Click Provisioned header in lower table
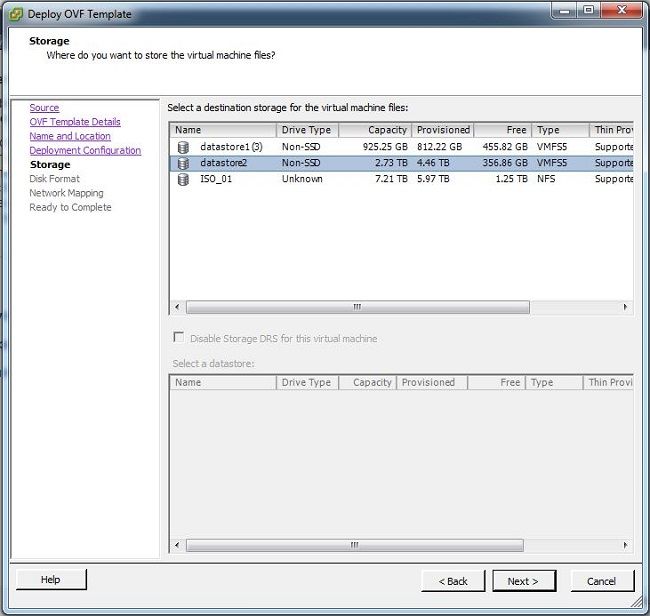650x616 pixels. click(432, 383)
